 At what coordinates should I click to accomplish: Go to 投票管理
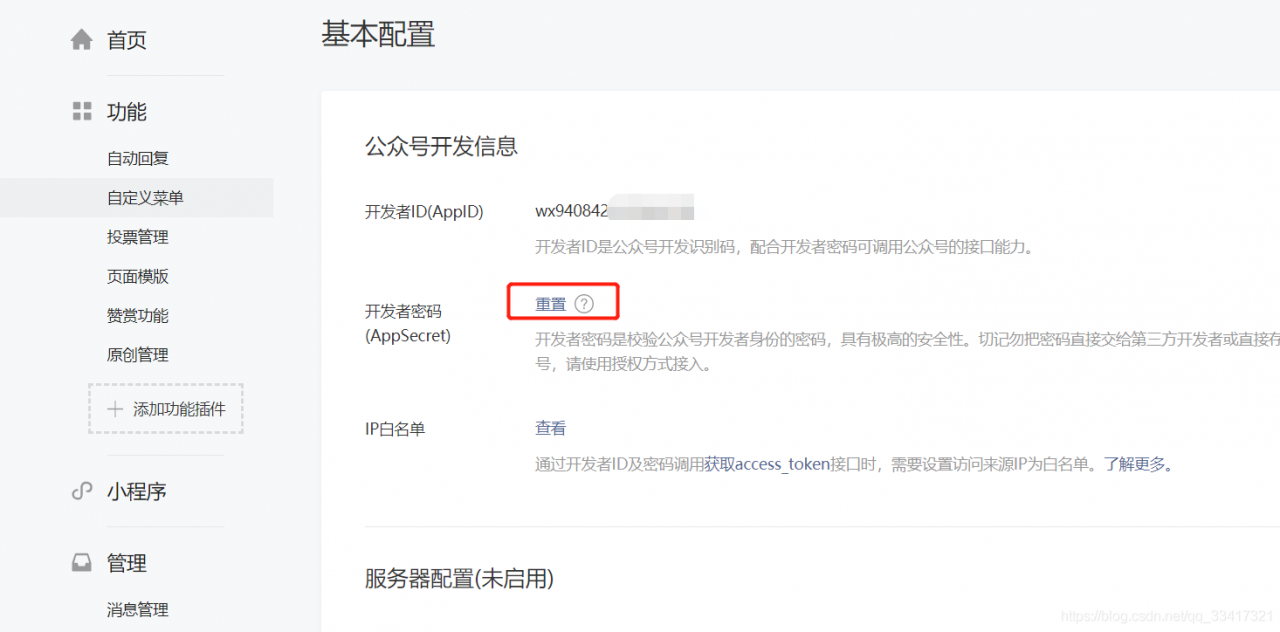tap(138, 237)
